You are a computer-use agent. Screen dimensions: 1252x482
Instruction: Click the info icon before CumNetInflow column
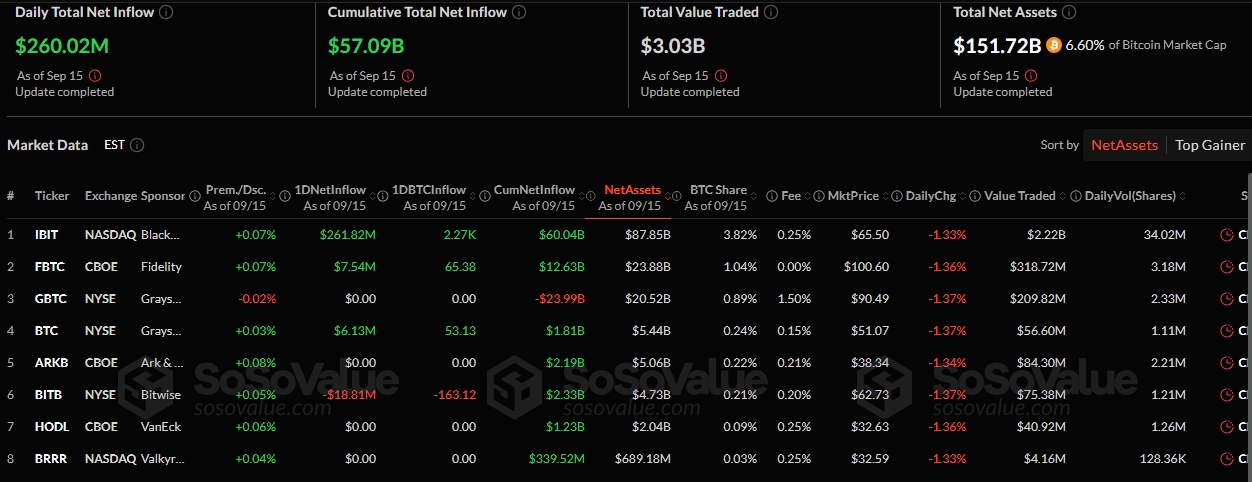484,196
